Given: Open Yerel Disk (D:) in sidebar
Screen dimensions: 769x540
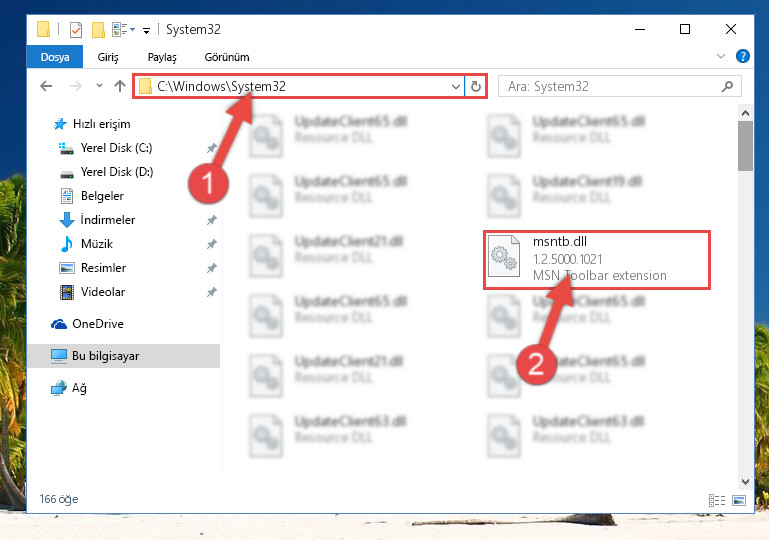Looking at the screenshot, I should point(117,172).
